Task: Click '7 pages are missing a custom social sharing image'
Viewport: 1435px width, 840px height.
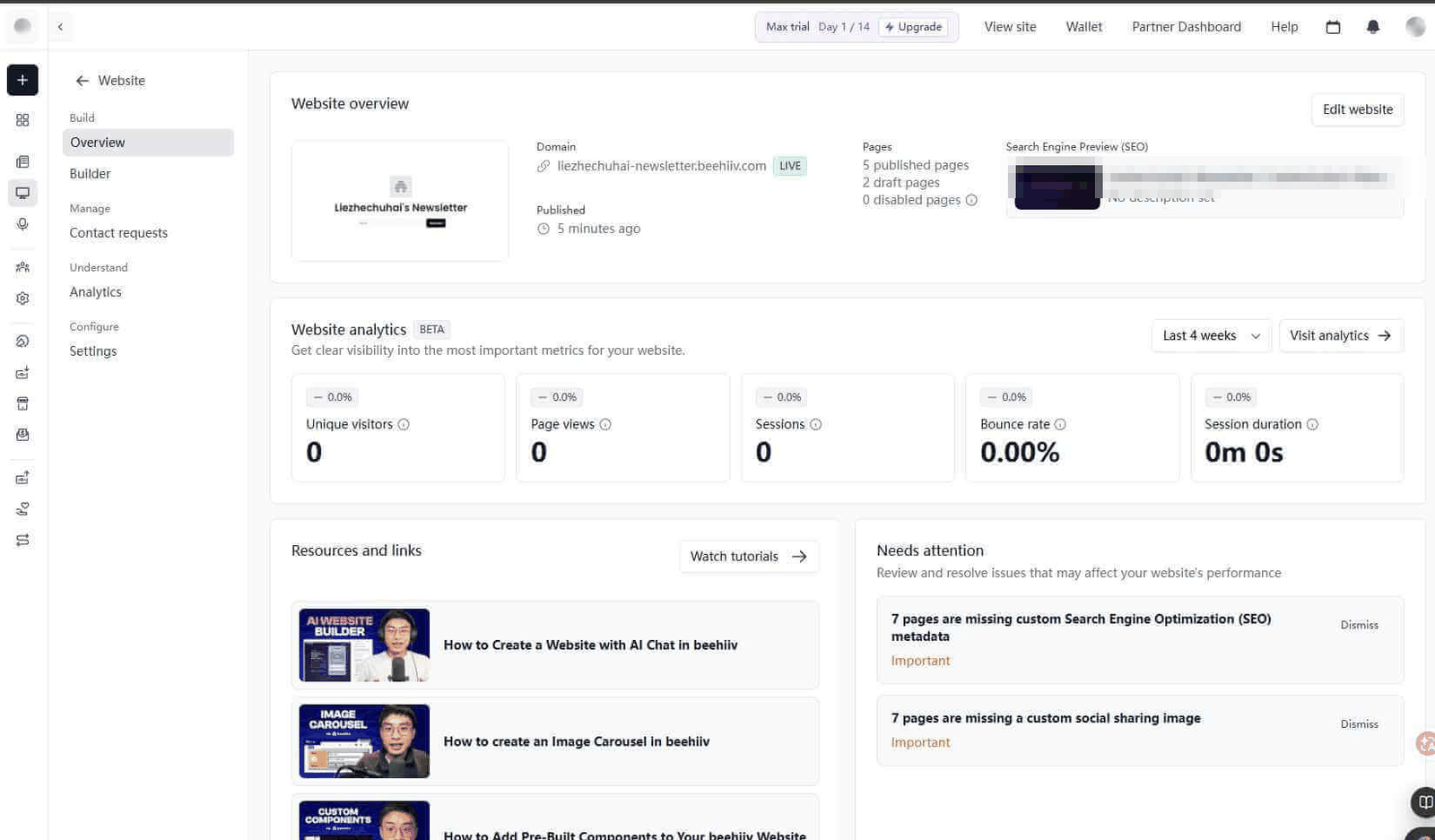Action: point(1046,718)
